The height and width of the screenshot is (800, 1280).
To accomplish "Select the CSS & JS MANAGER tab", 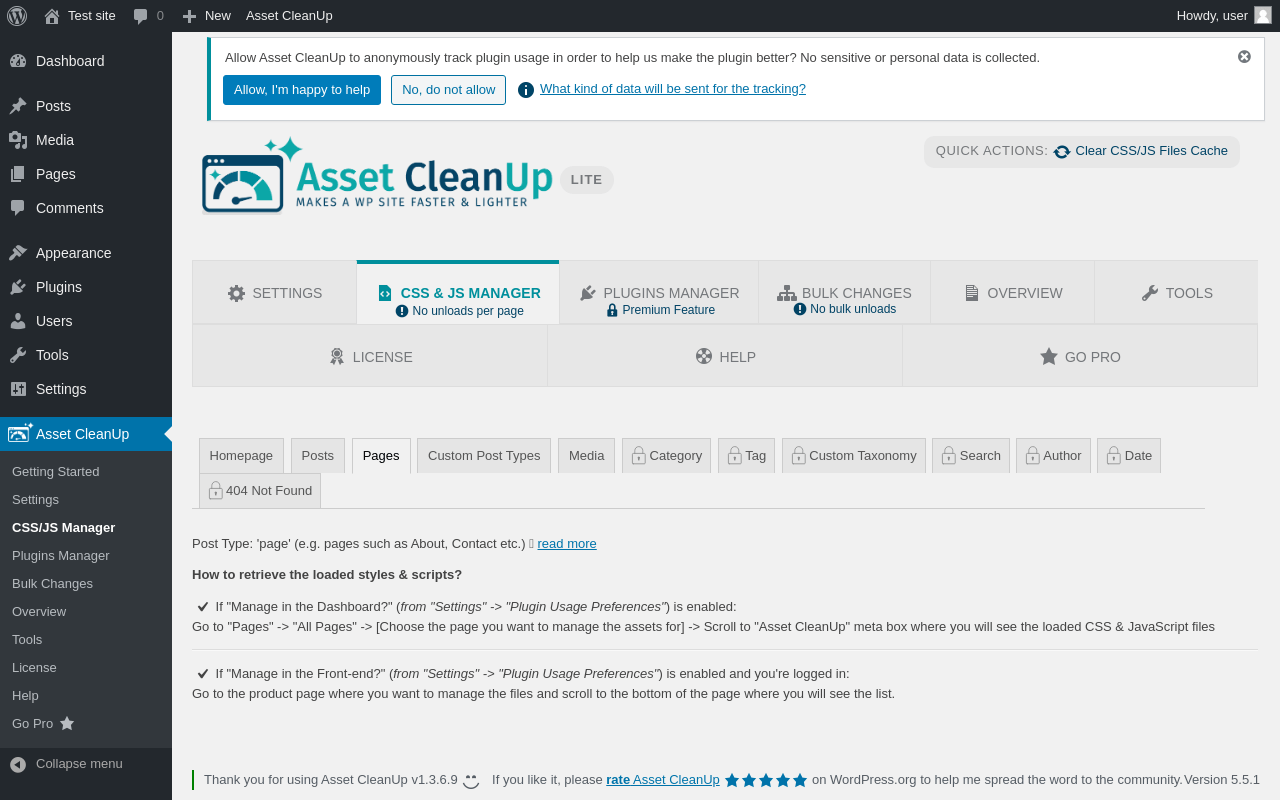I will pyautogui.click(x=458, y=293).
